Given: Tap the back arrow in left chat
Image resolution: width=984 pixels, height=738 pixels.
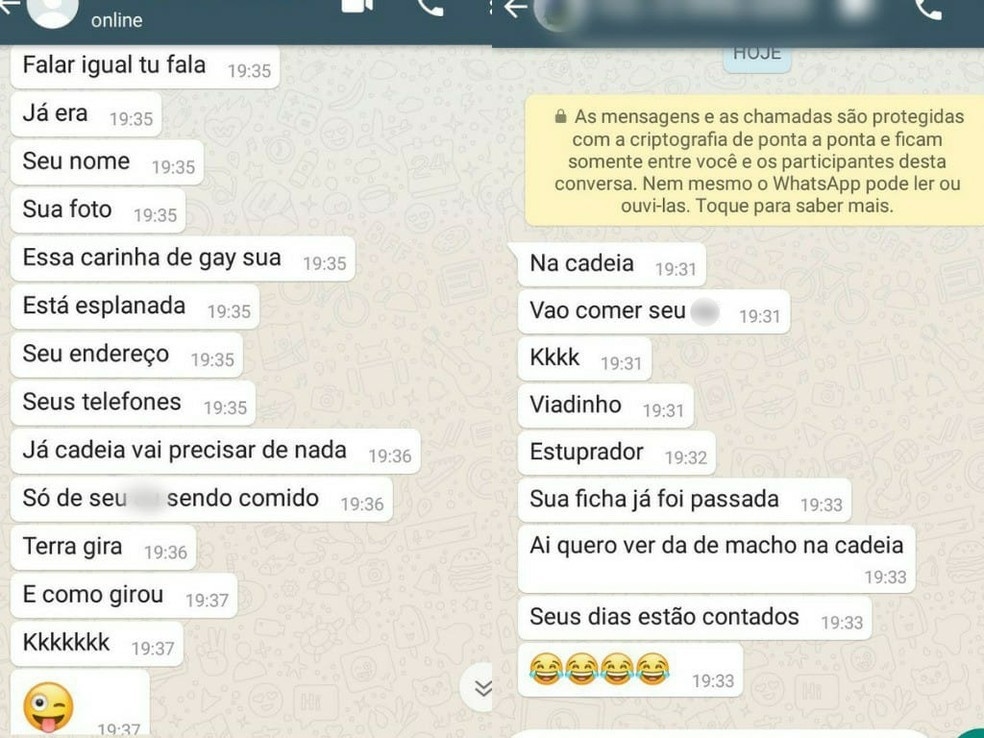Looking at the screenshot, I should click(x=9, y=5).
